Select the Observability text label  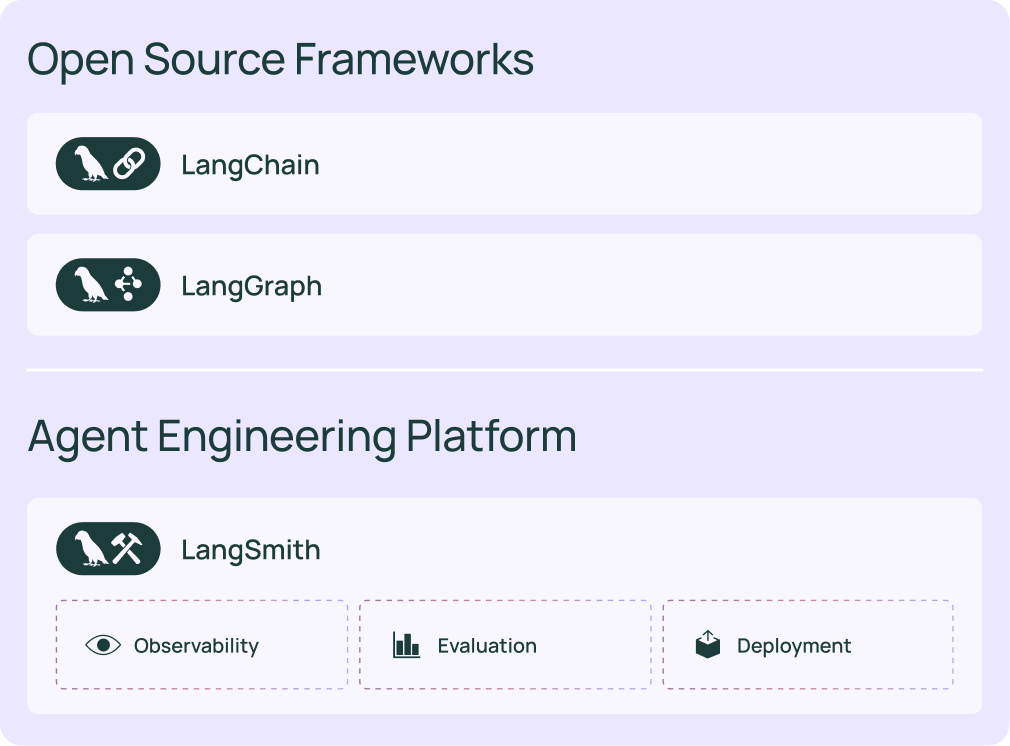point(196,646)
